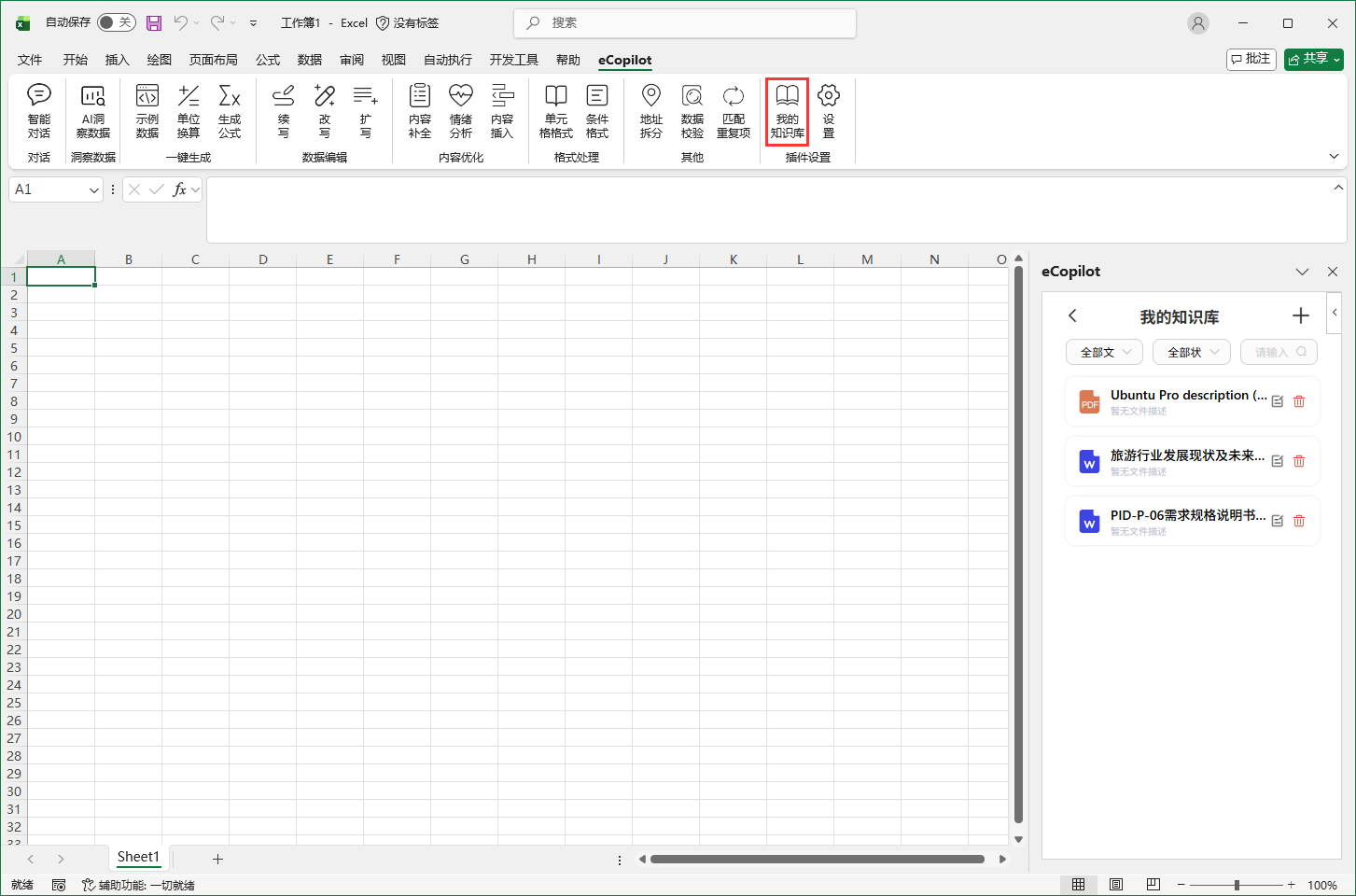Toggle the 自动保存 switch

[x=116, y=22]
